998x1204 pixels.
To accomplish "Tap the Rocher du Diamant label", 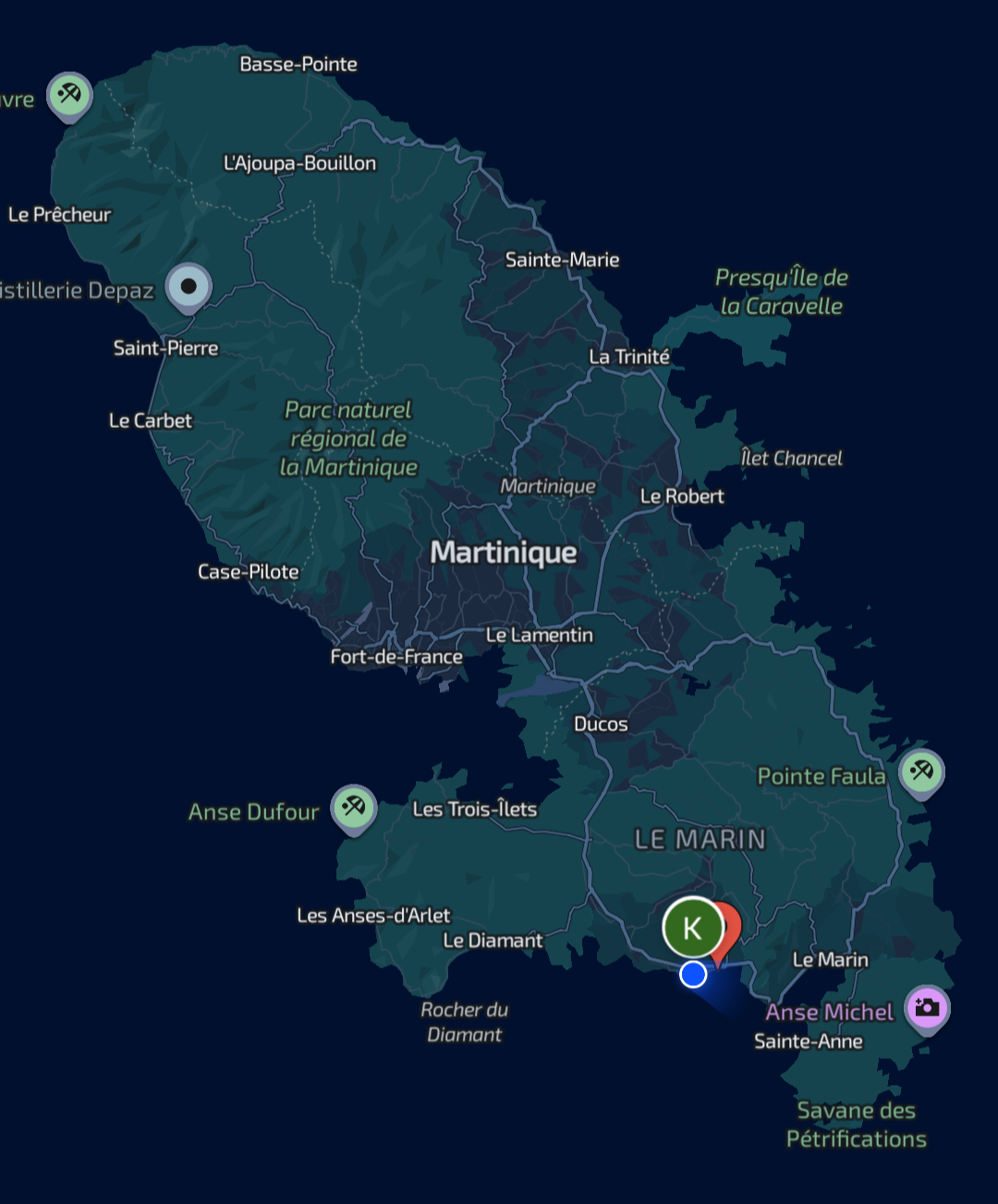I will click(464, 1022).
